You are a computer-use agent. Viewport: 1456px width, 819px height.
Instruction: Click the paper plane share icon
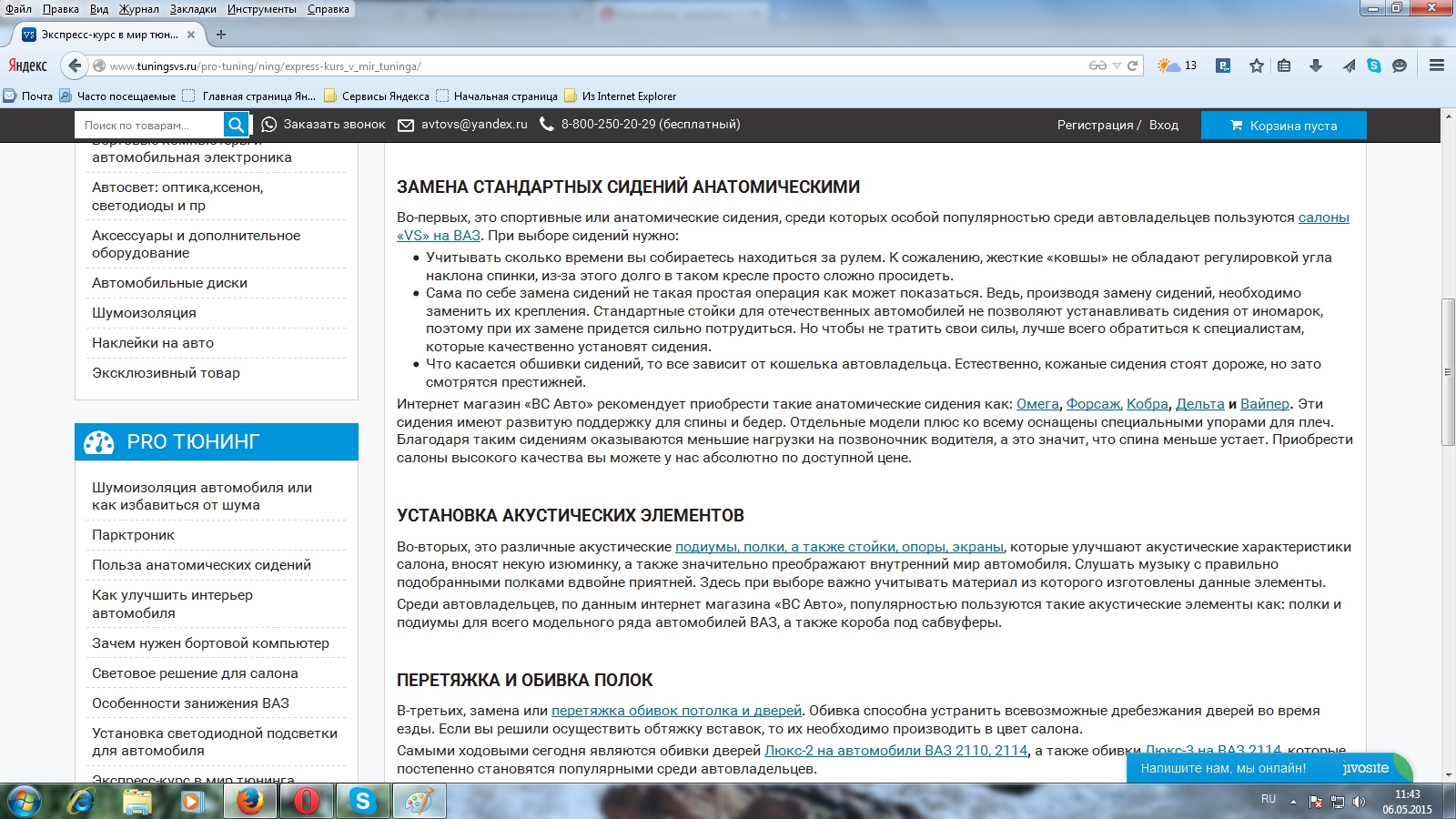click(1349, 66)
